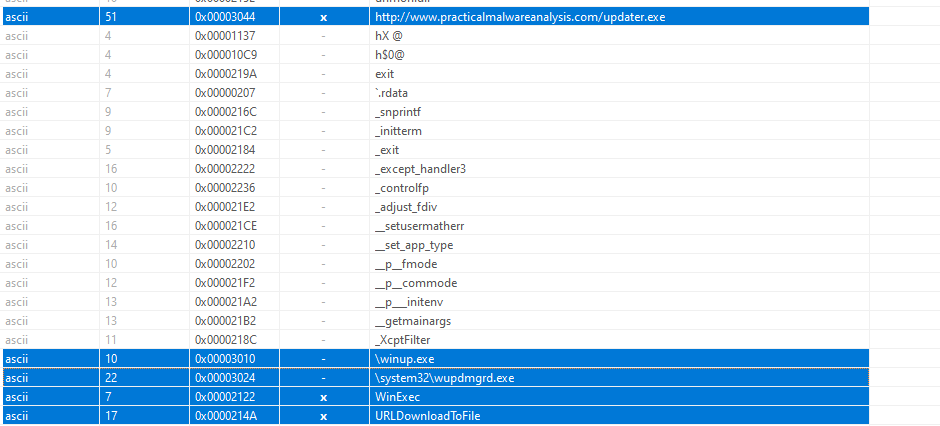Click the _snprintf string row

pos(402,112)
